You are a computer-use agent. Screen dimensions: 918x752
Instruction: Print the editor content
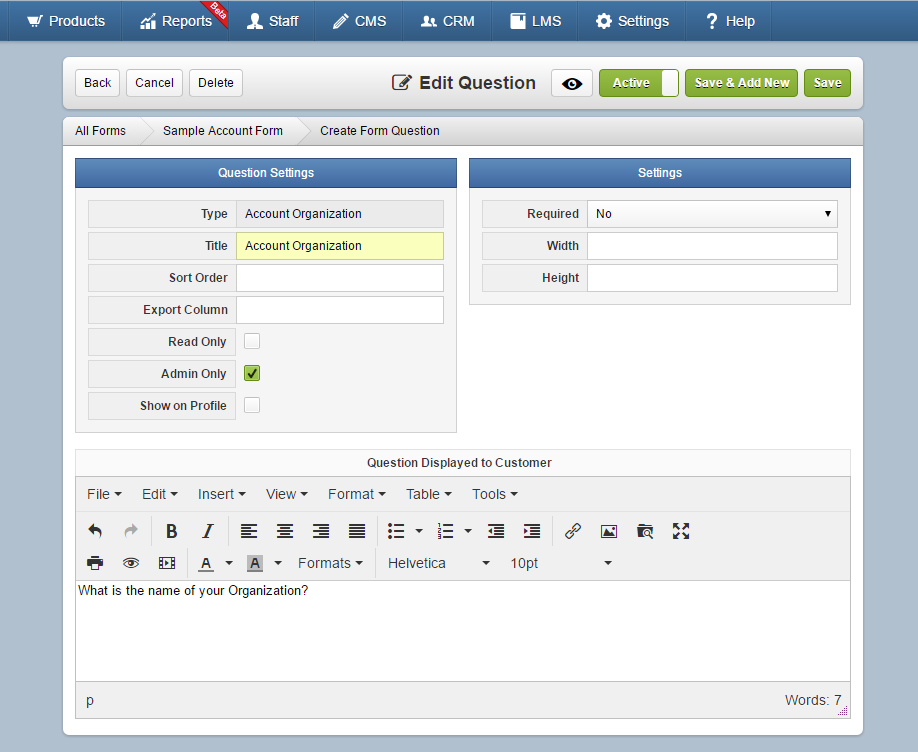point(95,563)
